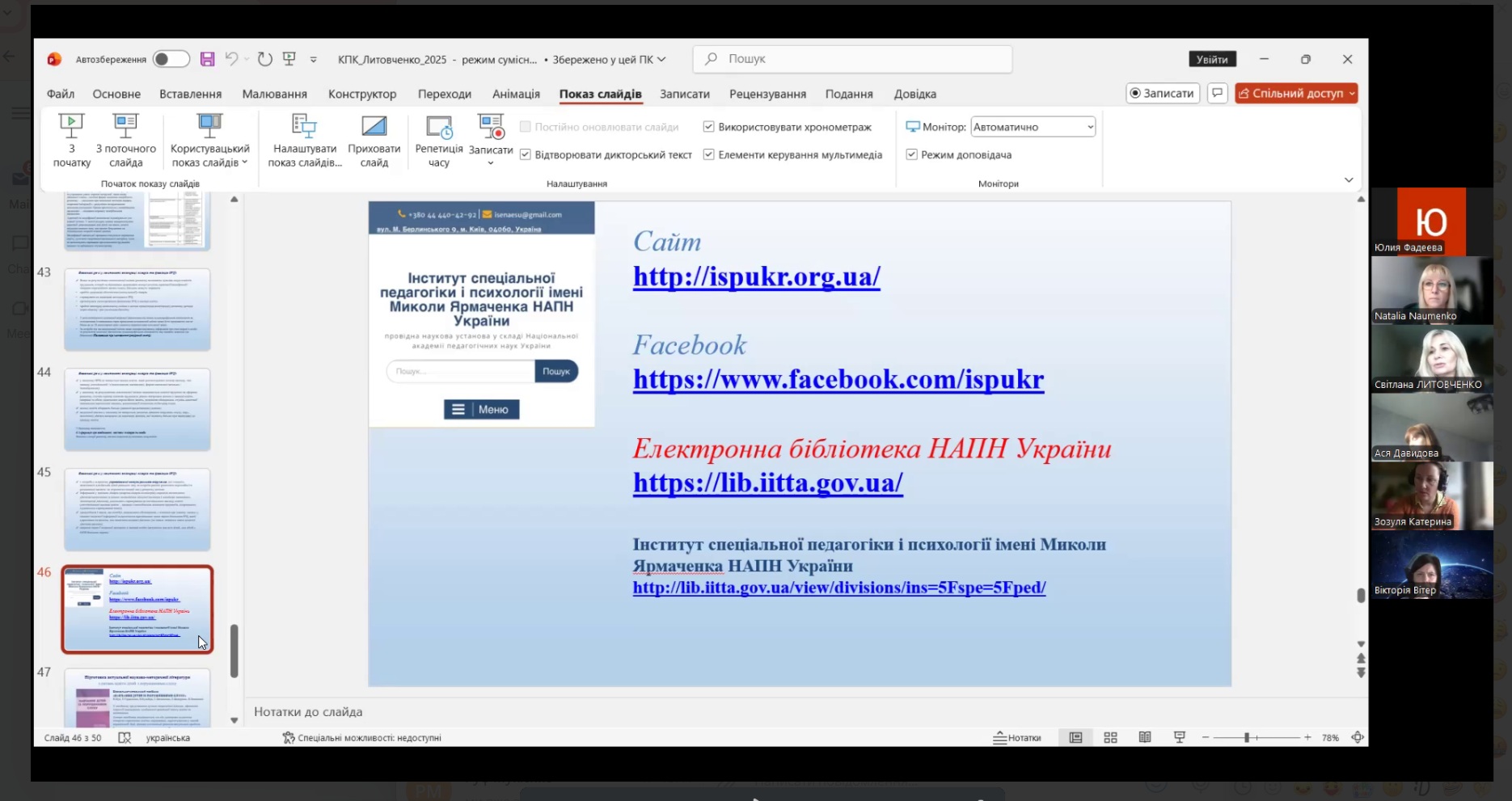
Task: Open Reading View from status bar
Action: tap(1145, 737)
